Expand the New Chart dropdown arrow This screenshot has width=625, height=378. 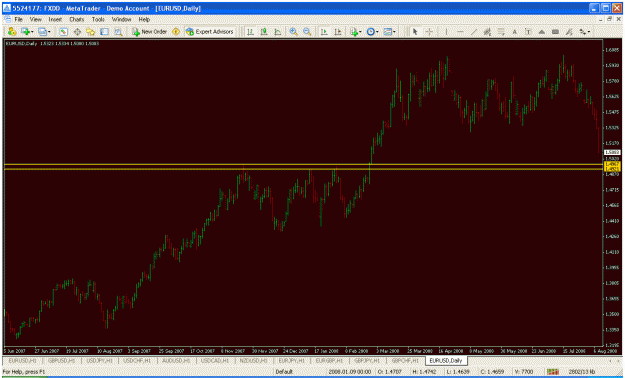(x=32, y=32)
